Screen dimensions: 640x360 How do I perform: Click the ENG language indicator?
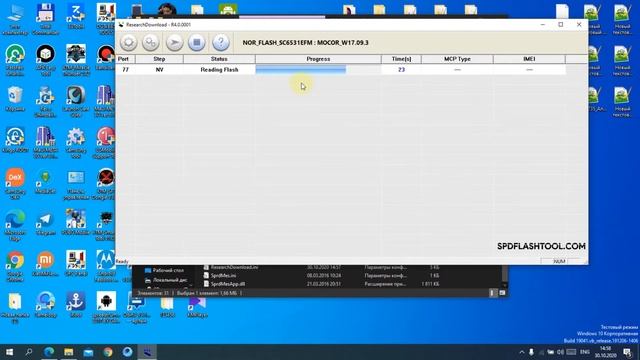click(x=584, y=352)
